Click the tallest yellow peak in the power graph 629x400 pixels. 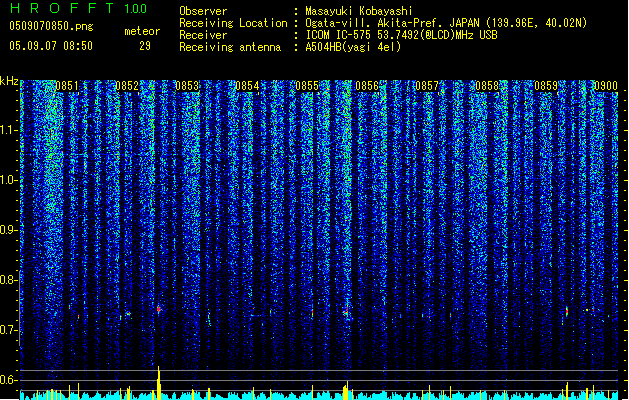click(x=159, y=383)
